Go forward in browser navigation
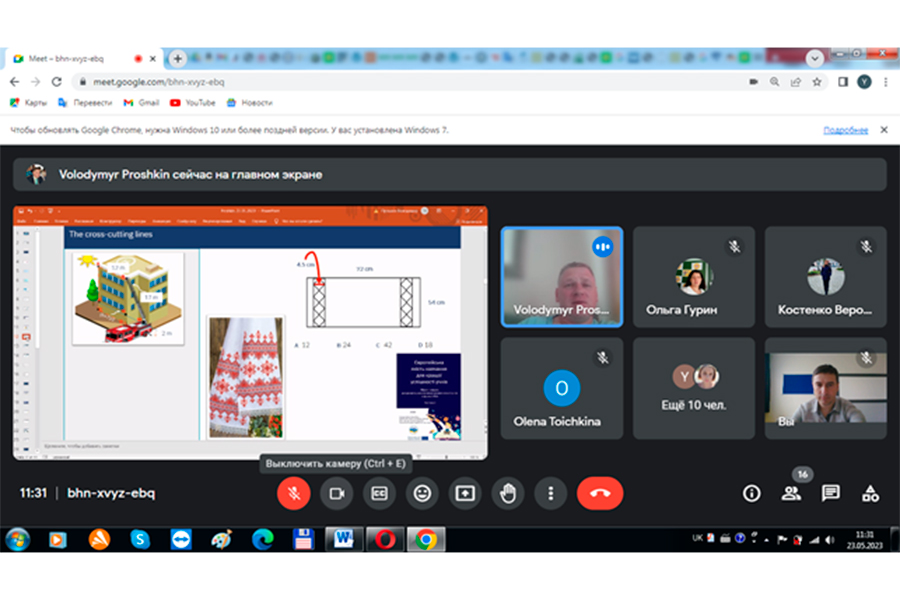This screenshot has height=600, width=900. [36, 82]
